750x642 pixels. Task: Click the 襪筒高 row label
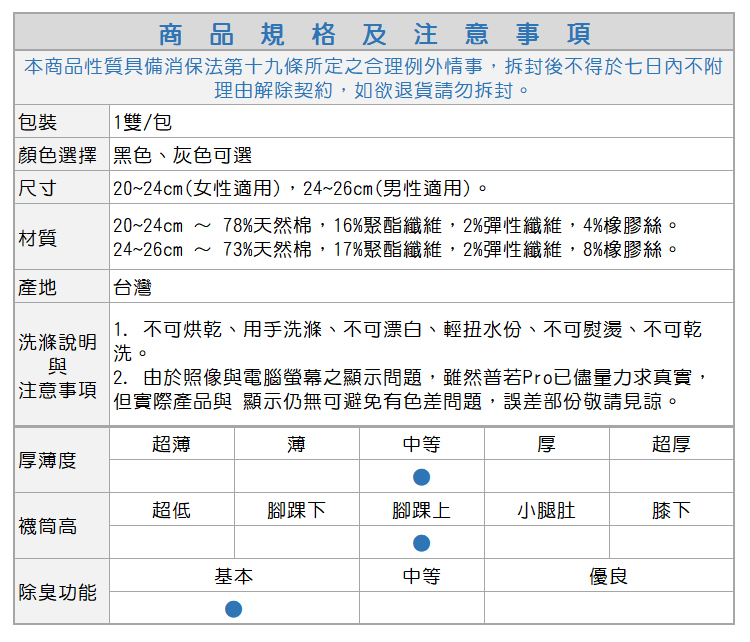click(48, 526)
